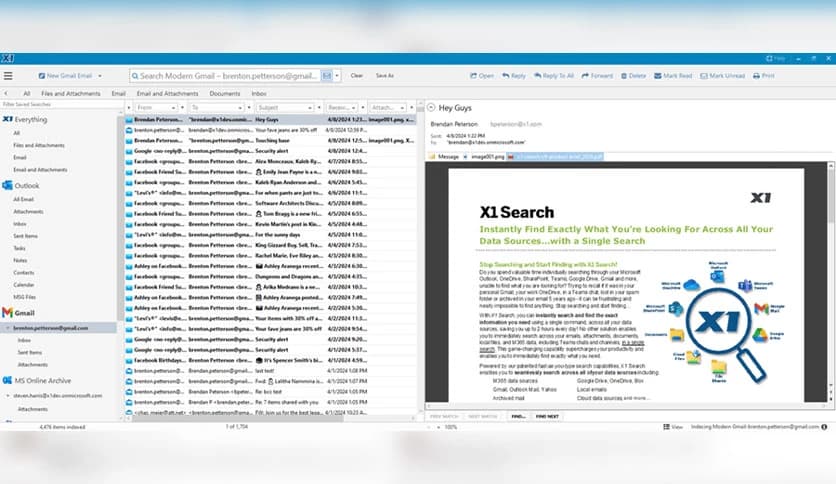Click the Help icon in title bar
Screen dimensions: 836x484
point(769,58)
